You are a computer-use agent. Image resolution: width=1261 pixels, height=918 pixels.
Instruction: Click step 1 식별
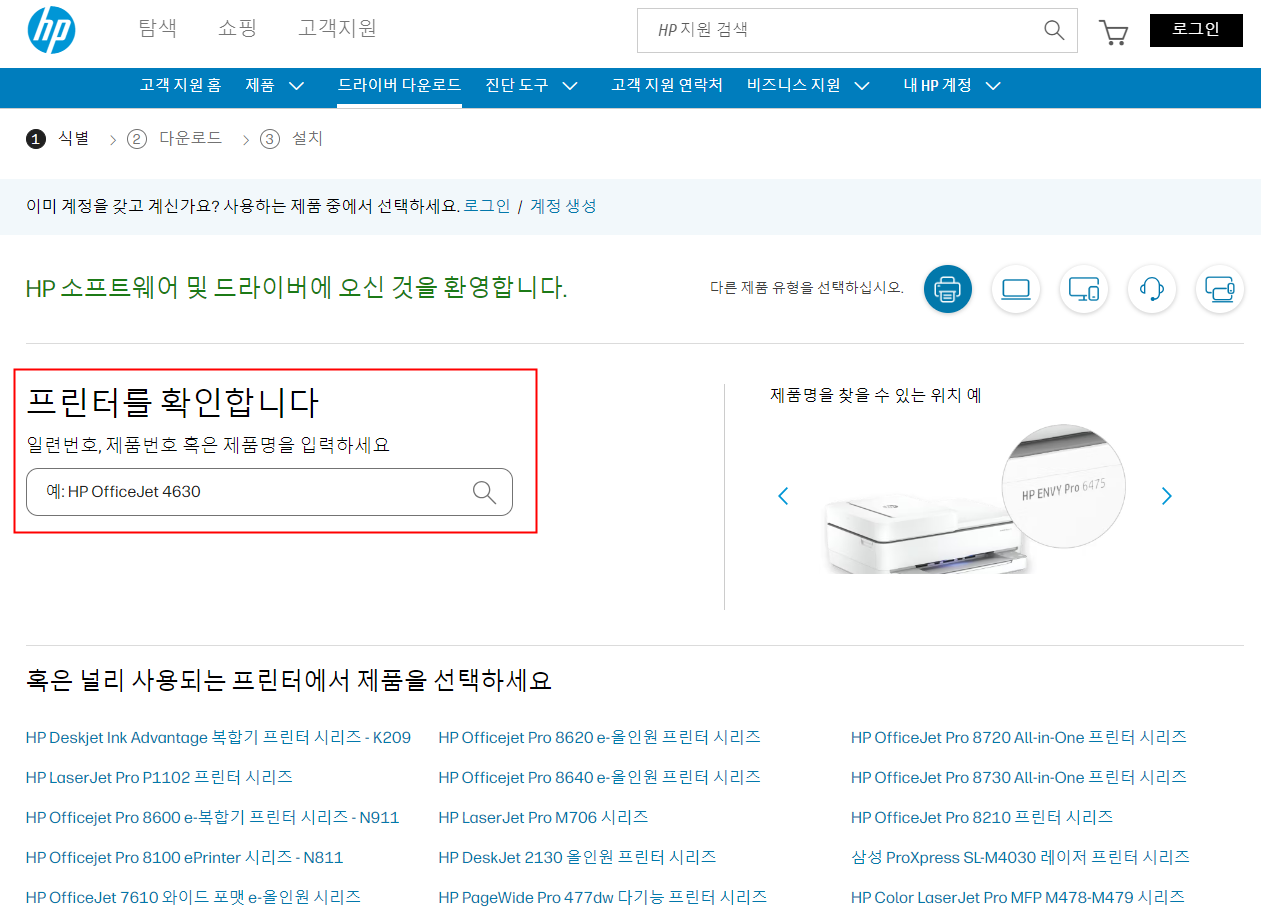coord(58,139)
